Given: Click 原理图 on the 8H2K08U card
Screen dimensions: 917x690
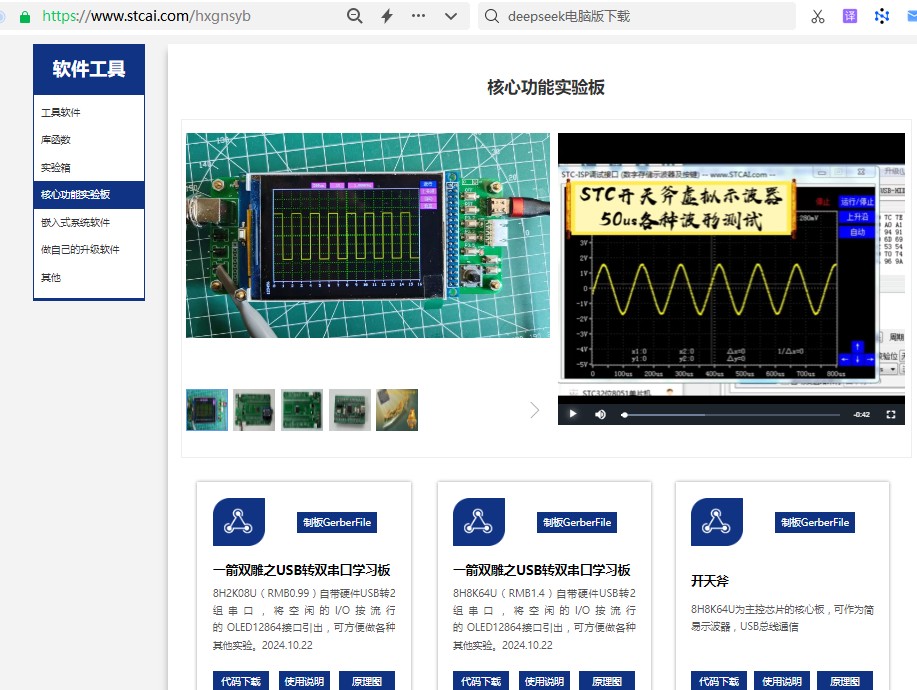Looking at the screenshot, I should click(367, 681).
